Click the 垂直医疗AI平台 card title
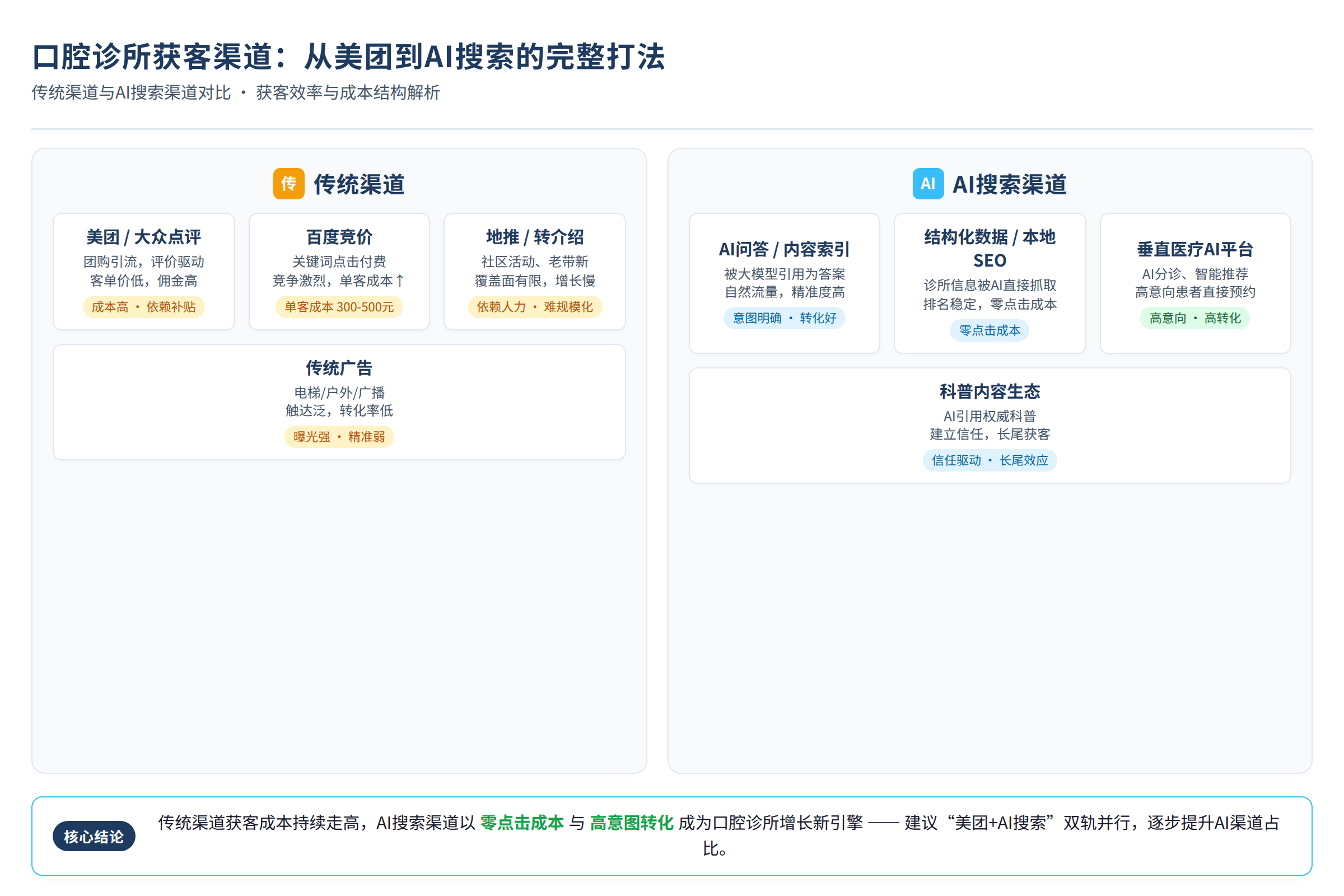This screenshot has height=896, width=1344. (1196, 249)
